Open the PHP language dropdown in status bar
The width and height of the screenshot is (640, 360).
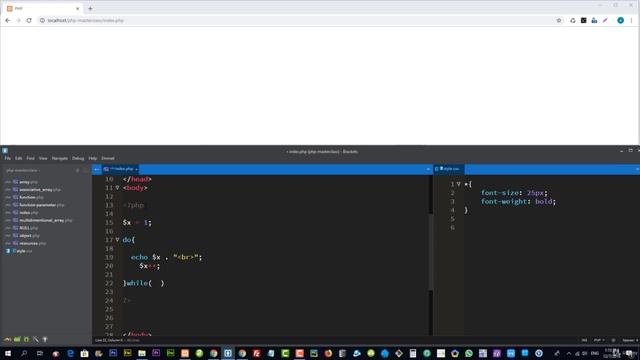pos(599,340)
